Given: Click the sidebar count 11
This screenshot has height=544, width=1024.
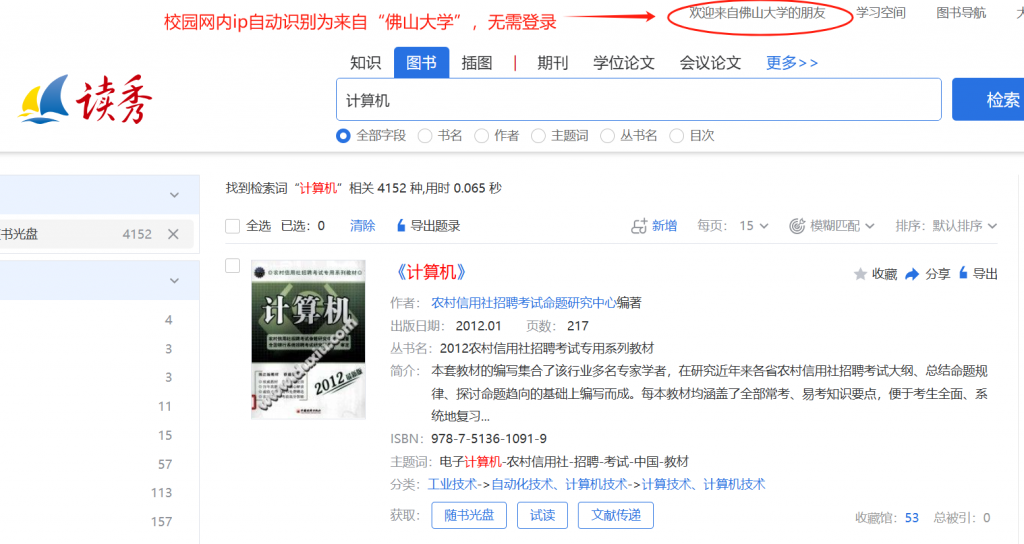Looking at the screenshot, I should tap(165, 406).
